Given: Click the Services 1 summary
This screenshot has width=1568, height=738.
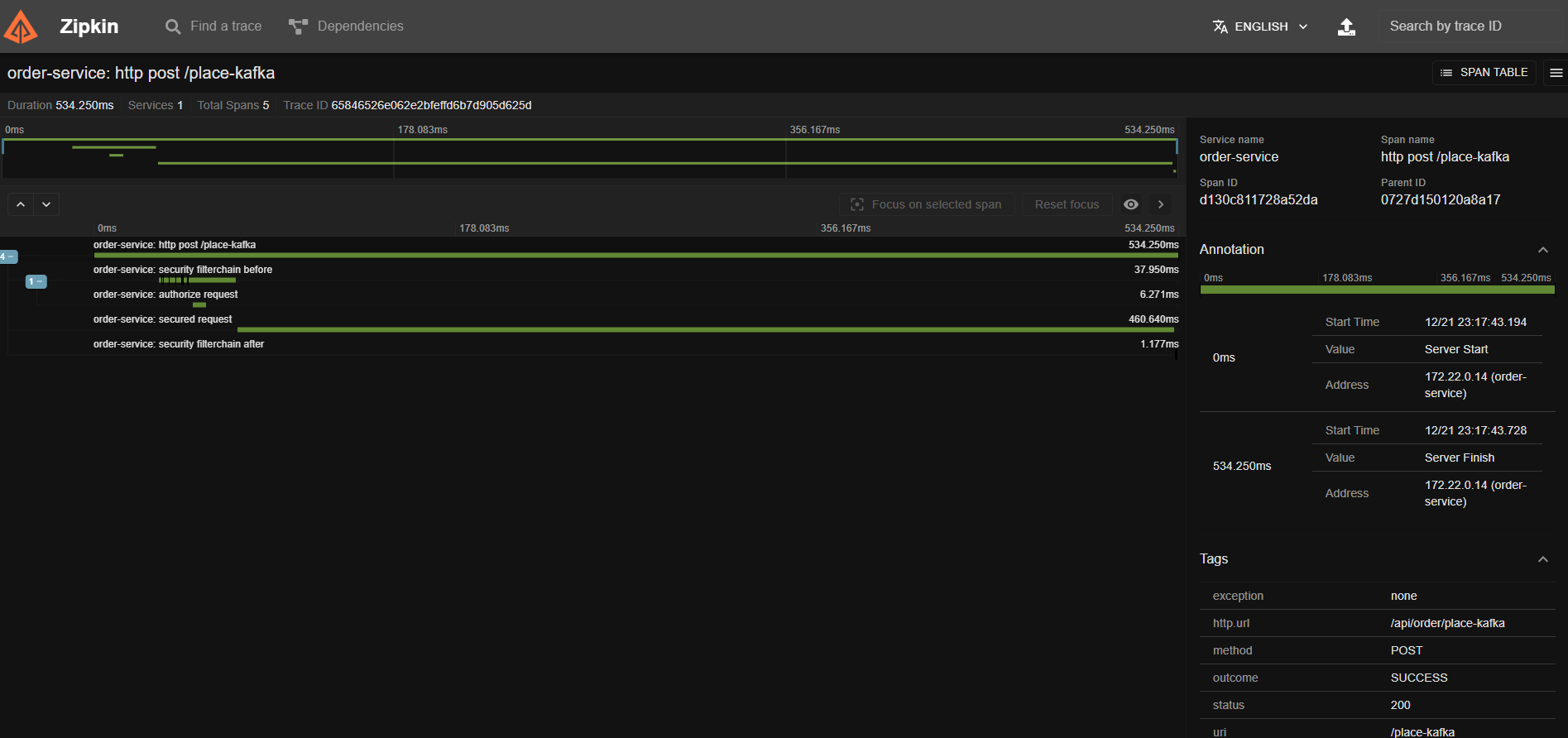Looking at the screenshot, I should click(156, 105).
